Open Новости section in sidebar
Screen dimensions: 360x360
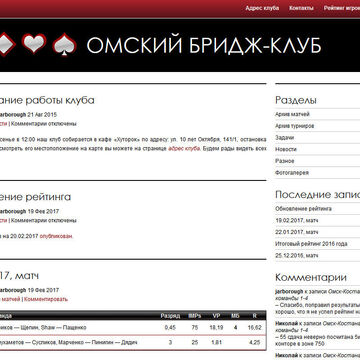286,149
